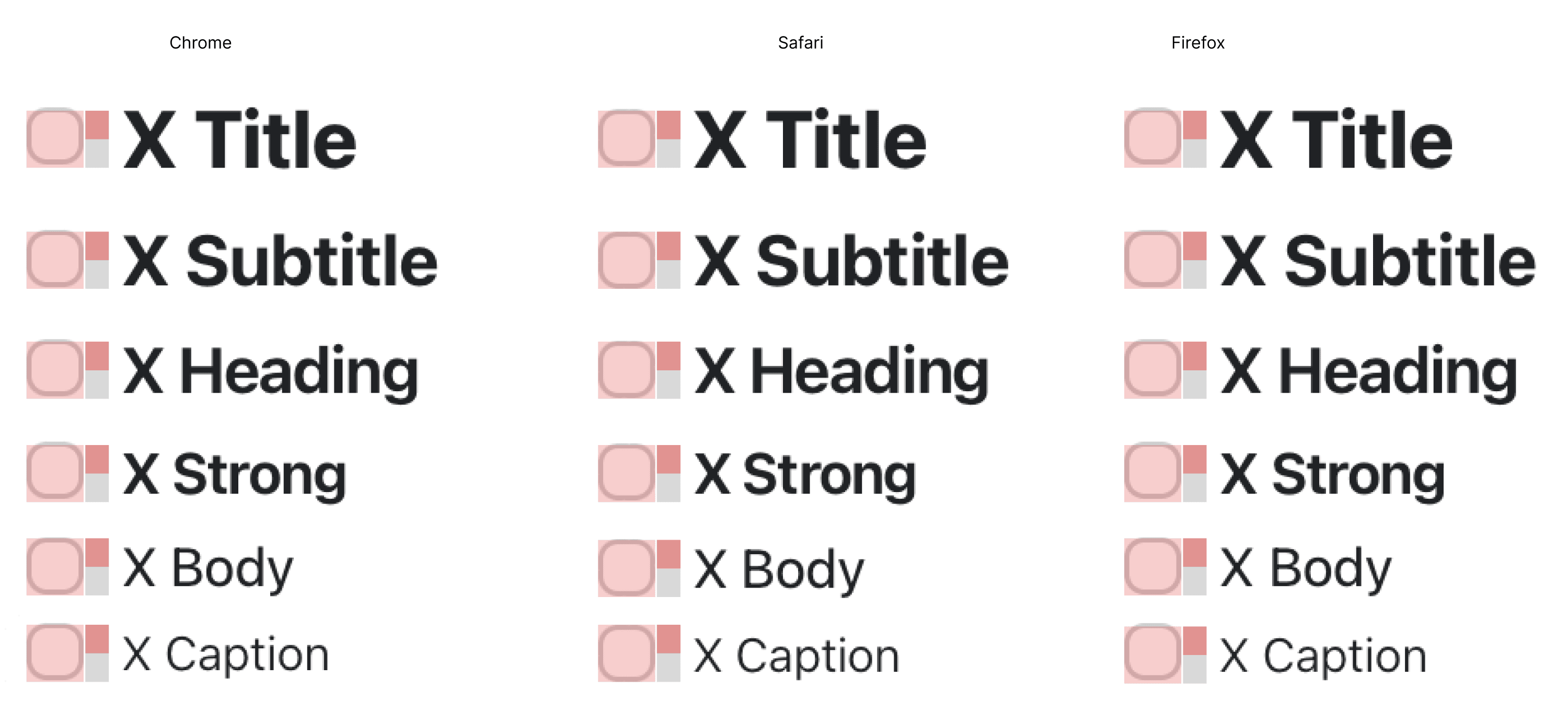Toggle the Firefox X Heading checkbox
This screenshot has width=1568, height=713.
(x=1152, y=369)
